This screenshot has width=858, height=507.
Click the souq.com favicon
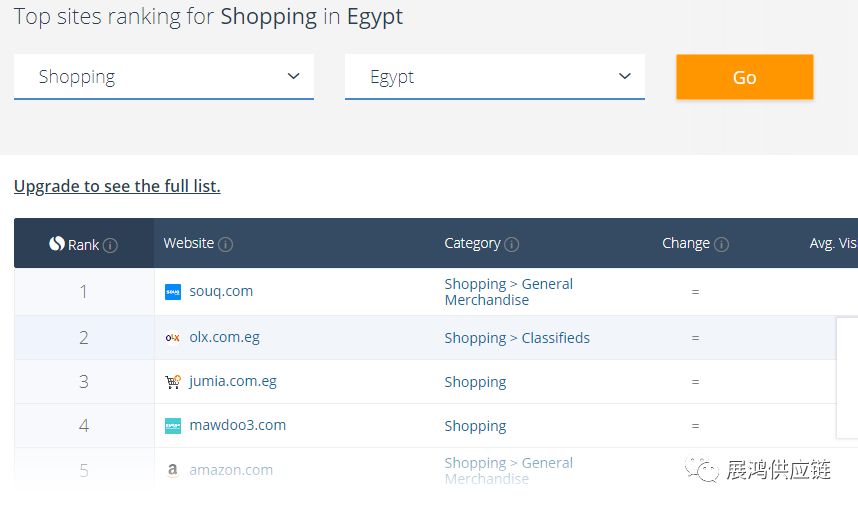(x=173, y=292)
